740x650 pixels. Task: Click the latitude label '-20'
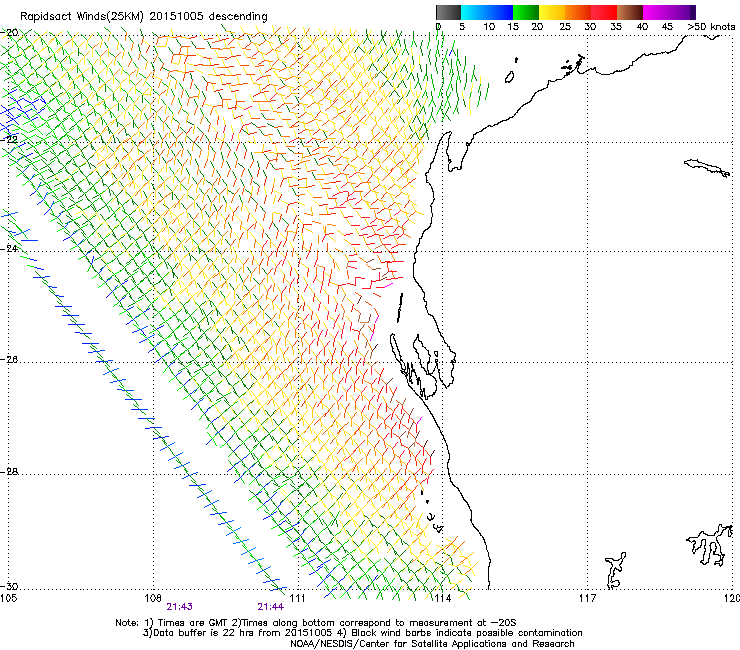10,33
